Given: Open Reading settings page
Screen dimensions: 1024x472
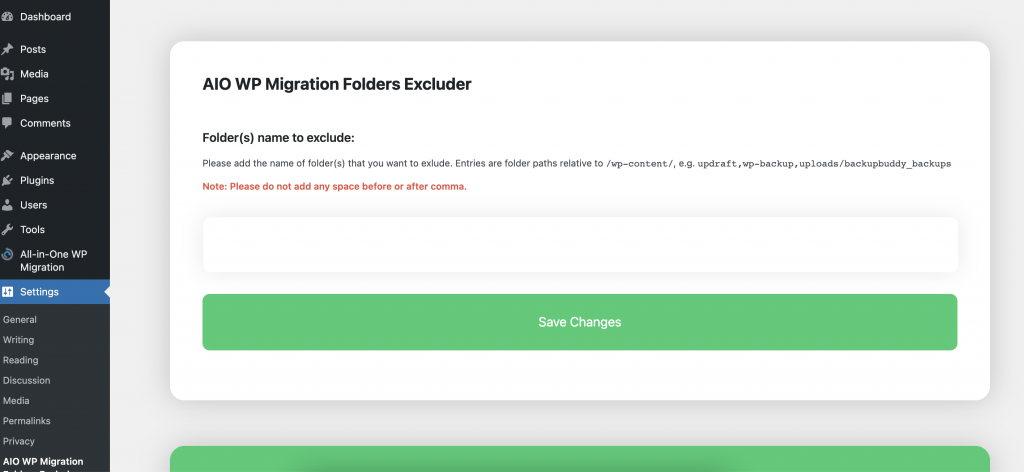Looking at the screenshot, I should (21, 360).
